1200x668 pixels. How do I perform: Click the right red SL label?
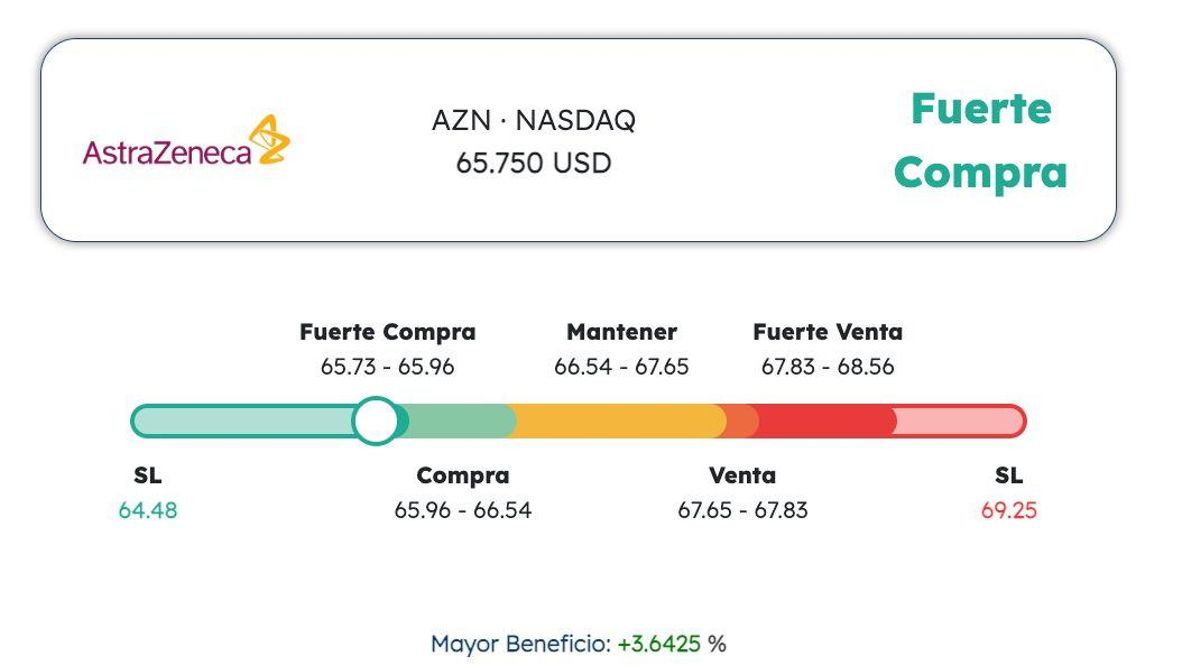coord(1008,476)
